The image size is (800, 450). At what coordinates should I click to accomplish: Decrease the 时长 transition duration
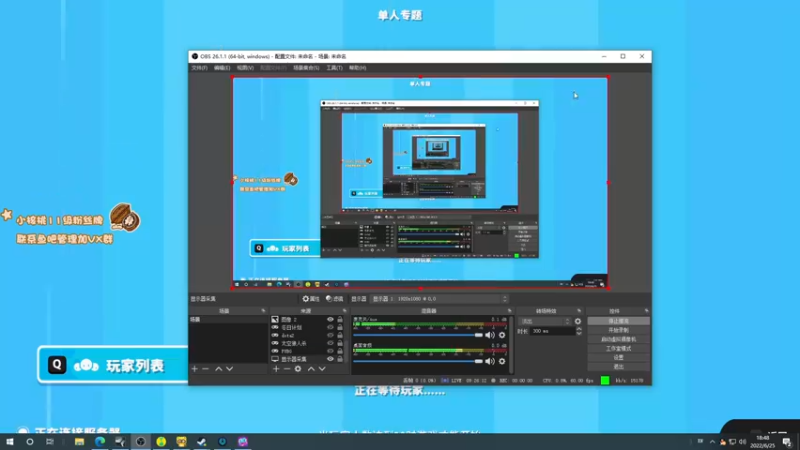[579, 333]
